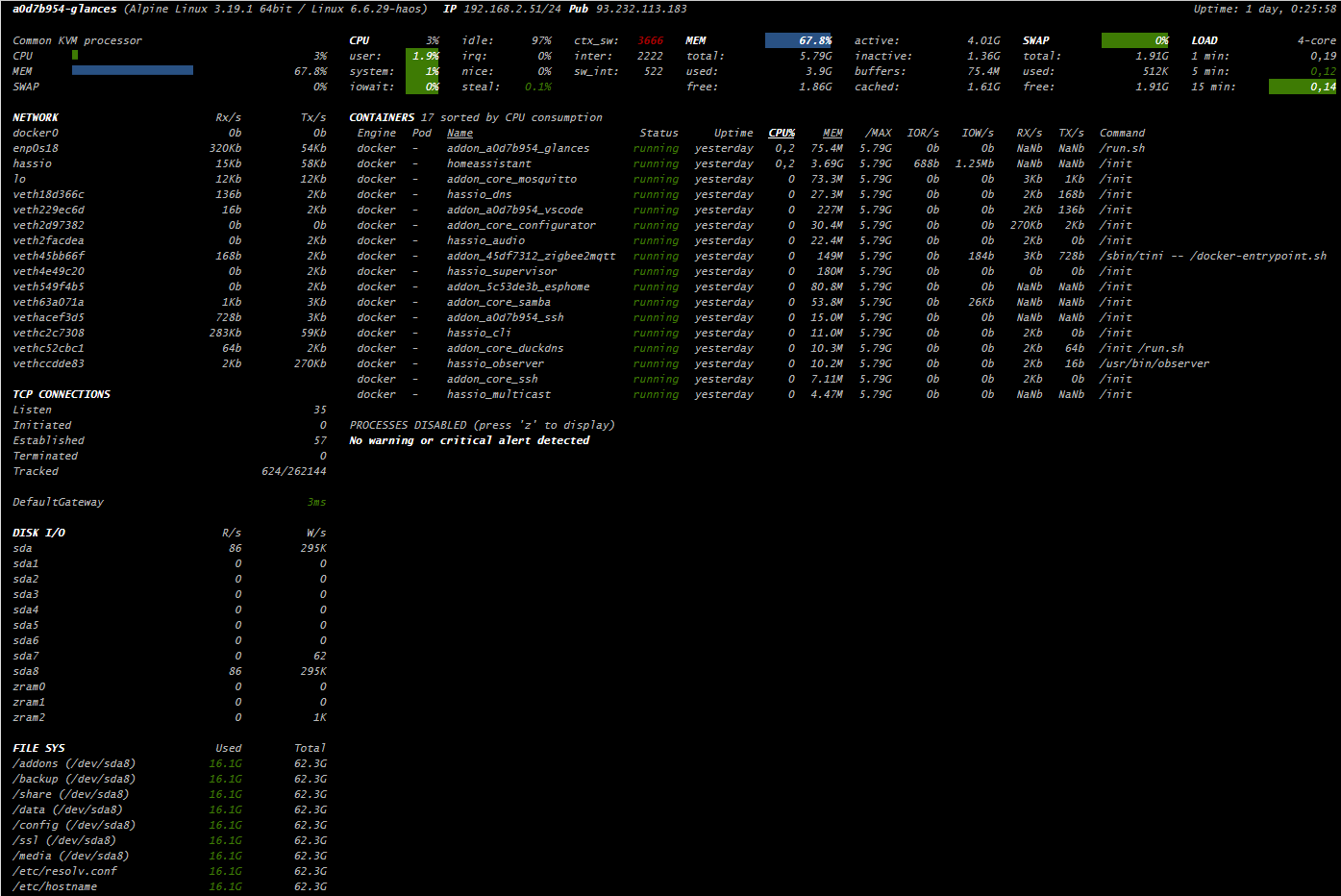
Task: Select container addon_a0d7b954_glances
Action: [518, 148]
